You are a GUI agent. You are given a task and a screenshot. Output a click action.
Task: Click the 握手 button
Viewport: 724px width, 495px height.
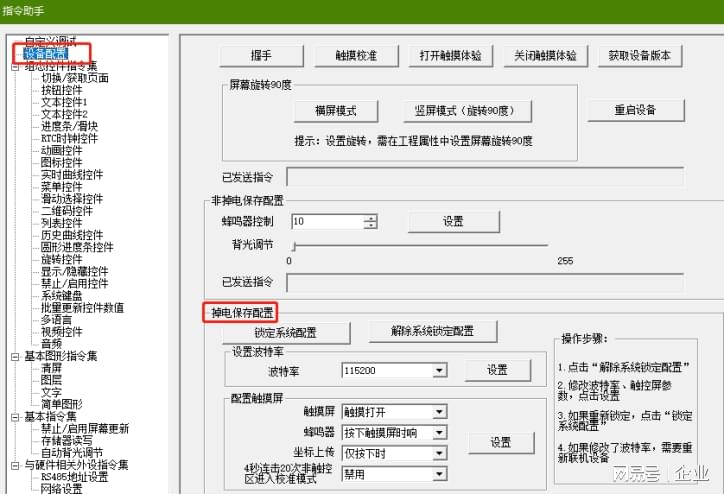tap(260, 56)
